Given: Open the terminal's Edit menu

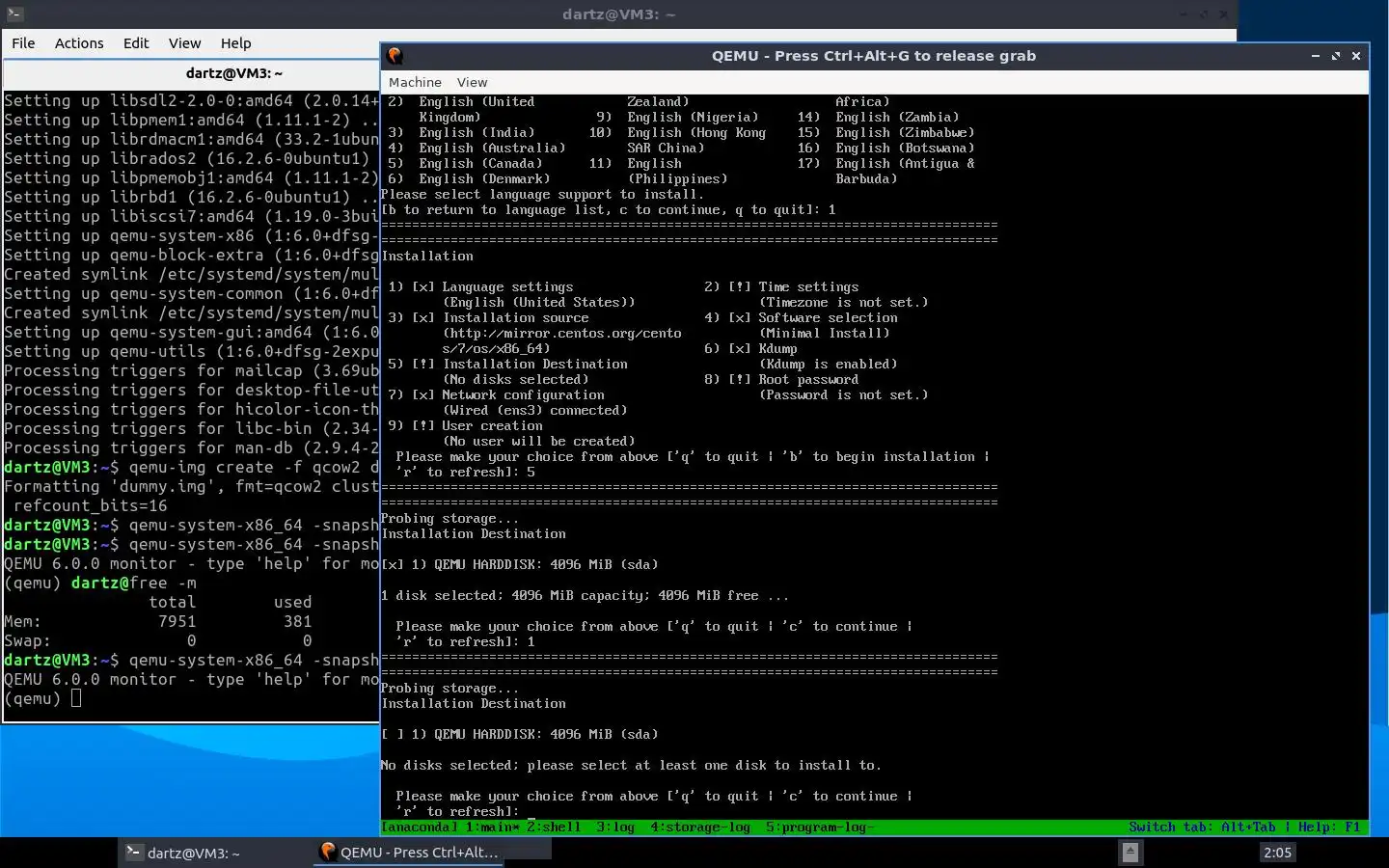Looking at the screenshot, I should click(136, 43).
